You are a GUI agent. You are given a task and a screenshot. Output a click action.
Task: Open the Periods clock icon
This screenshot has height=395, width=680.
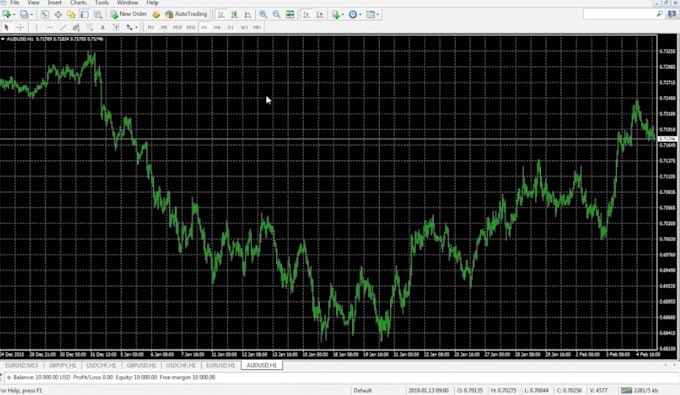pos(353,14)
